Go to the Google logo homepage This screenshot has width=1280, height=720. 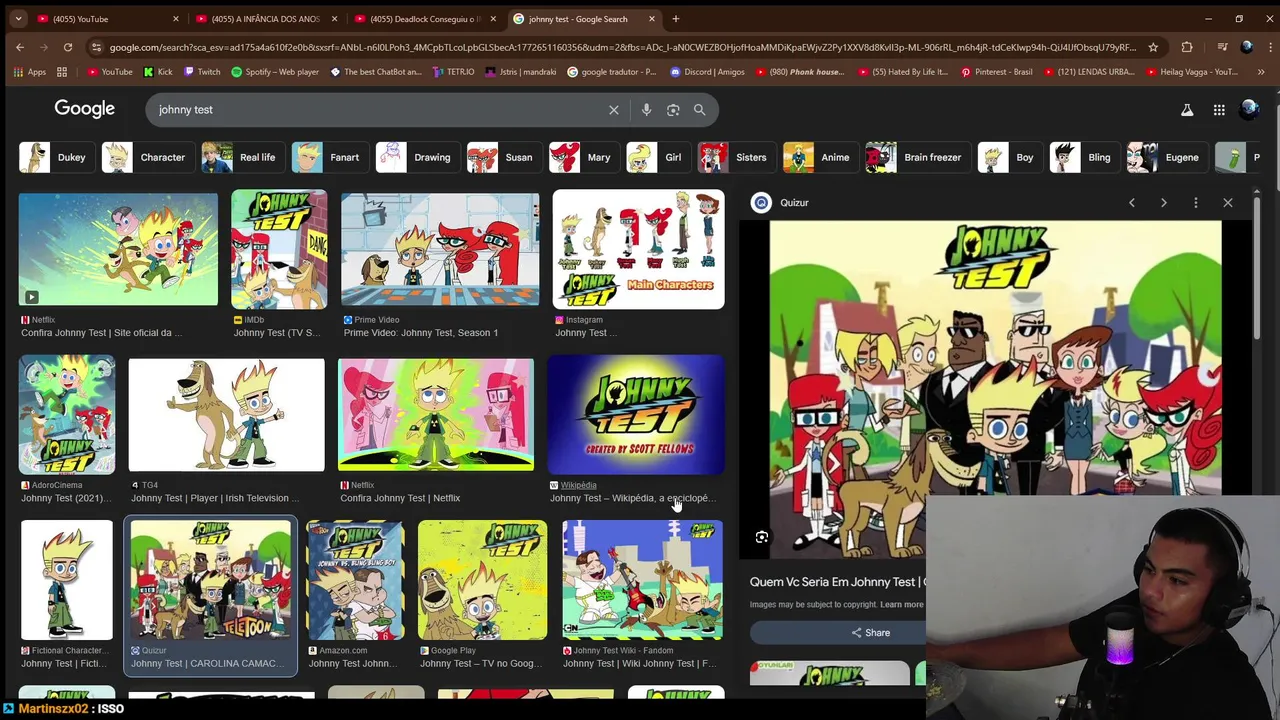tap(85, 109)
